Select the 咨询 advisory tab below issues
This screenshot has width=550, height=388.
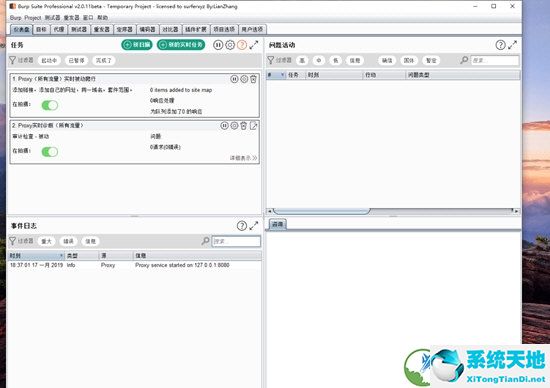tap(277, 224)
